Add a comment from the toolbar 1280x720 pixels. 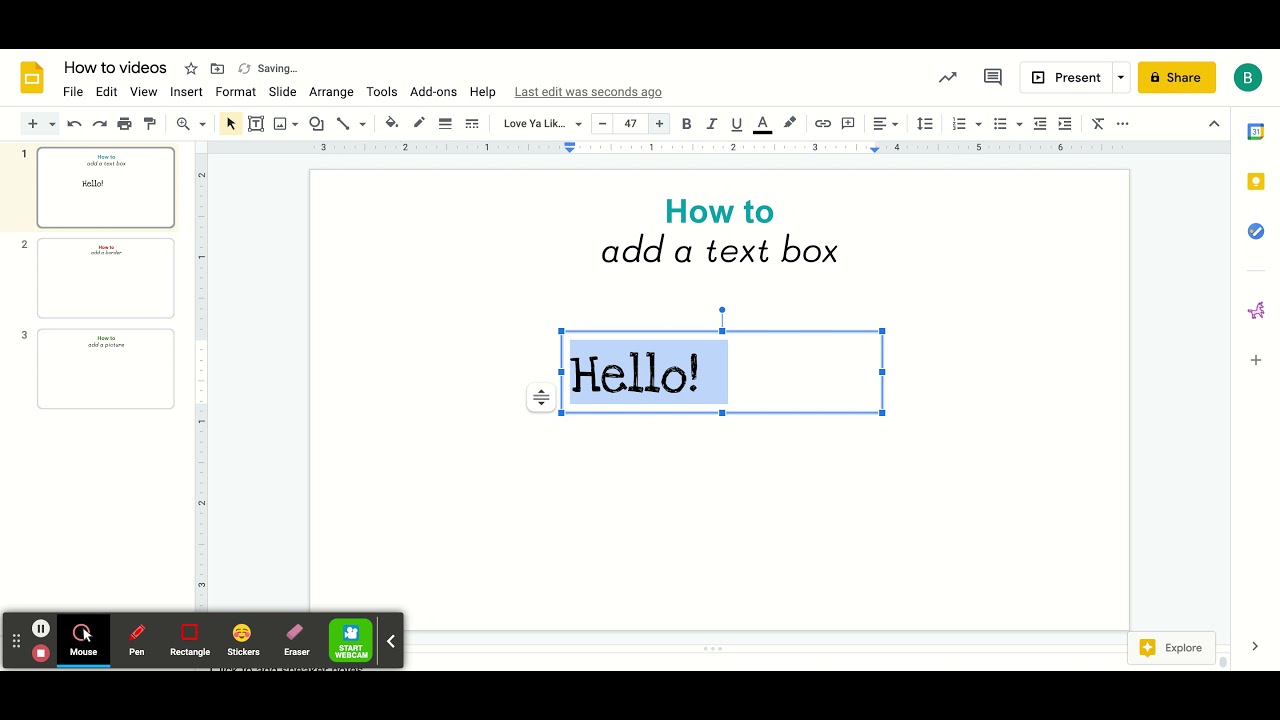[848, 124]
